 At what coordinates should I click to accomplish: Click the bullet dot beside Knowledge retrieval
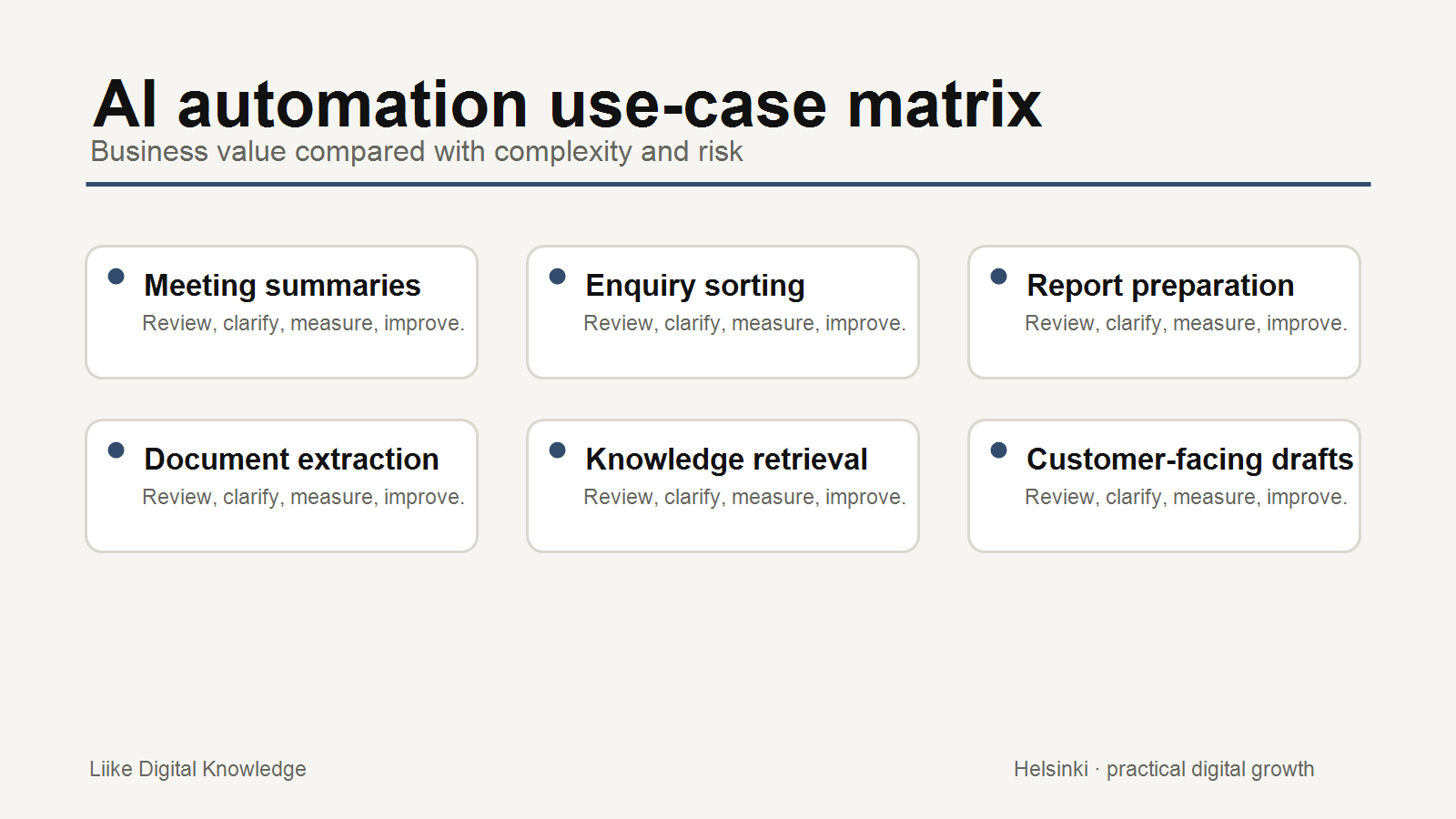pyautogui.click(x=558, y=450)
